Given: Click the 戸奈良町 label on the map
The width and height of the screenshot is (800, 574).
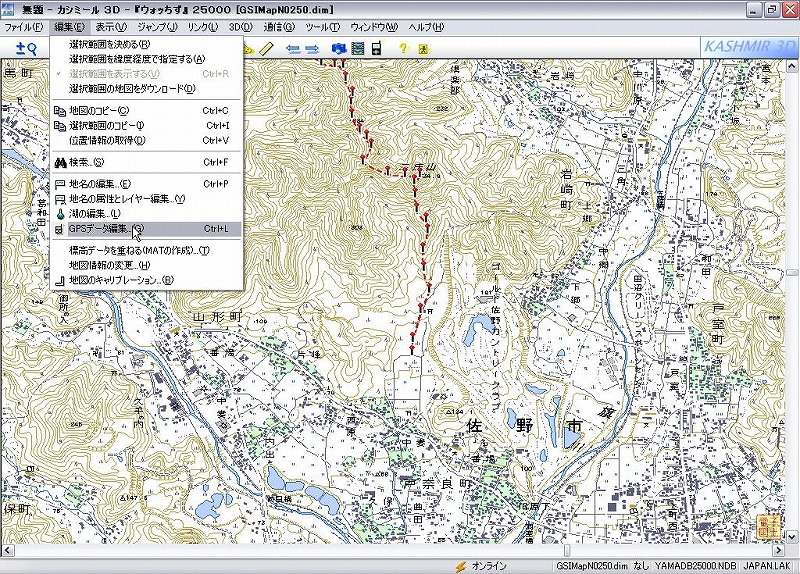Looking at the screenshot, I should click(437, 484).
